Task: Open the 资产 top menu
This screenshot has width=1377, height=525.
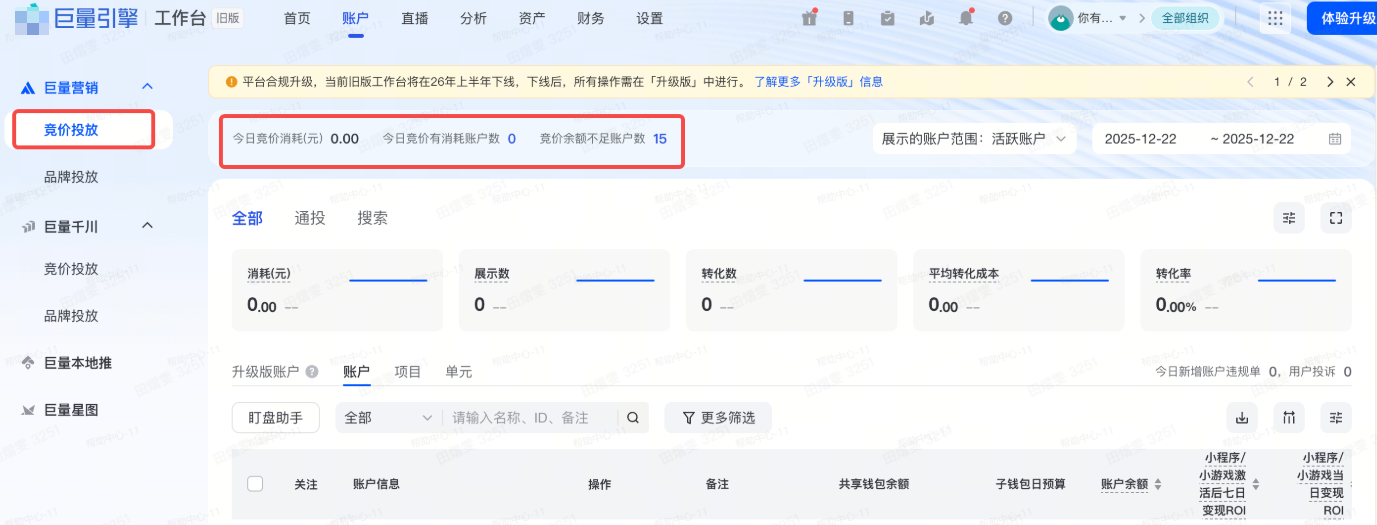Action: pyautogui.click(x=533, y=18)
